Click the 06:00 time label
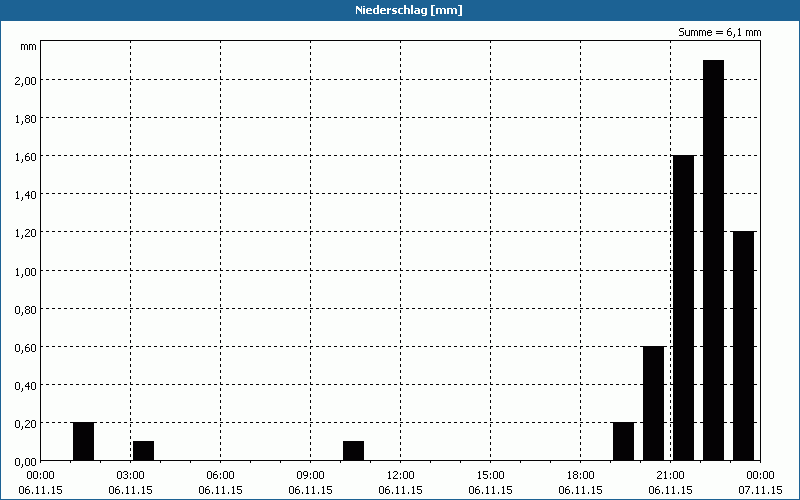 [x=220, y=476]
